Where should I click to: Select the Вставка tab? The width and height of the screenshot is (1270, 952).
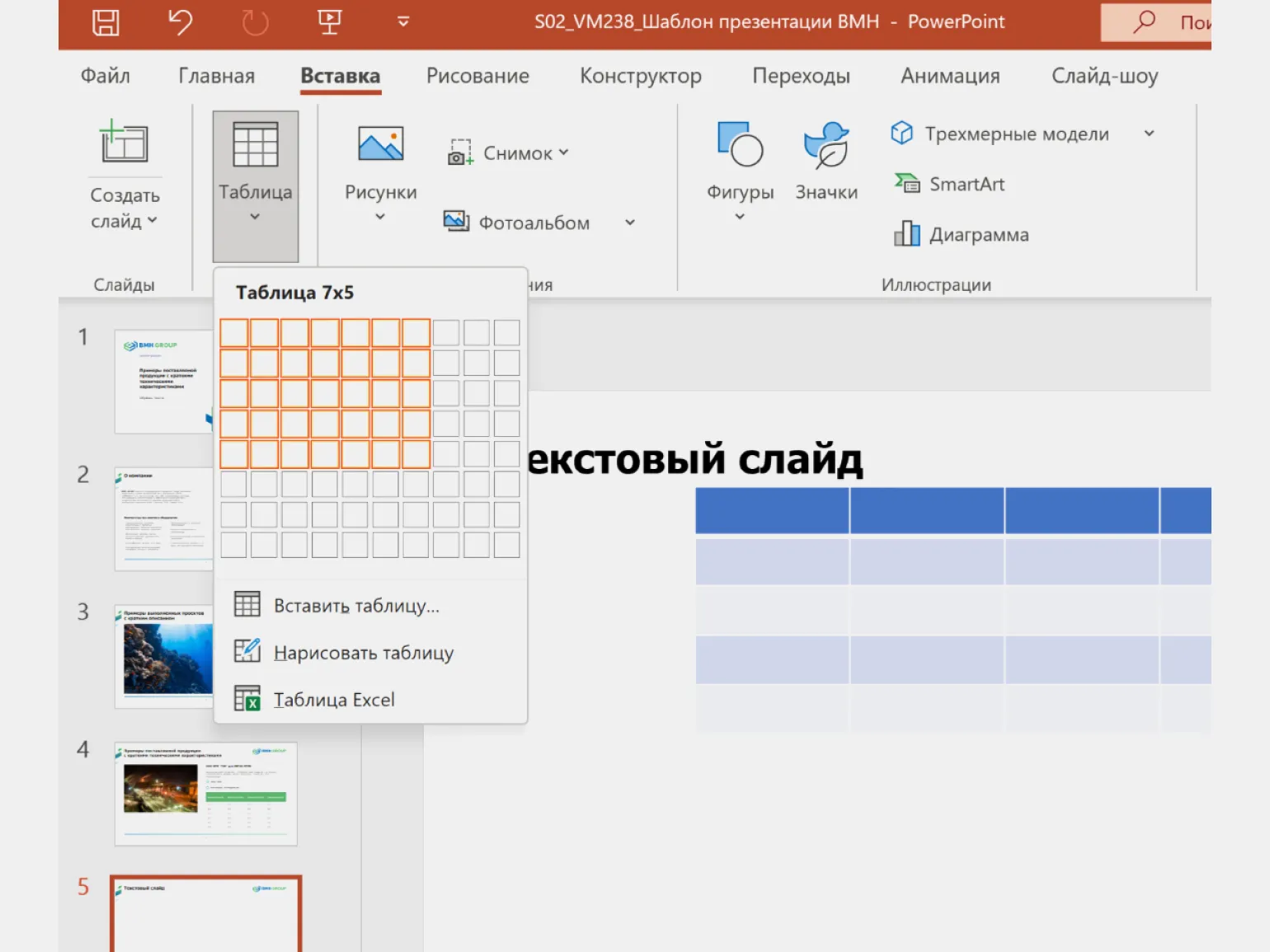(341, 76)
